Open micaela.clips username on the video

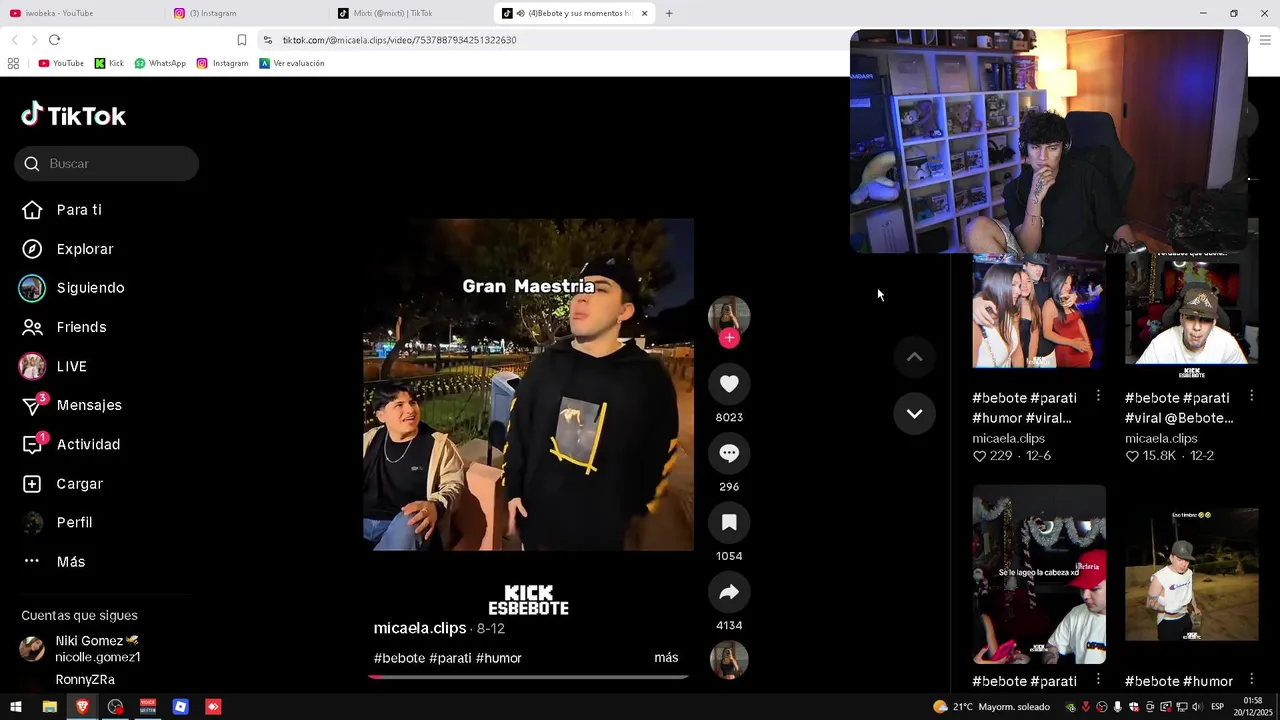tap(420, 628)
